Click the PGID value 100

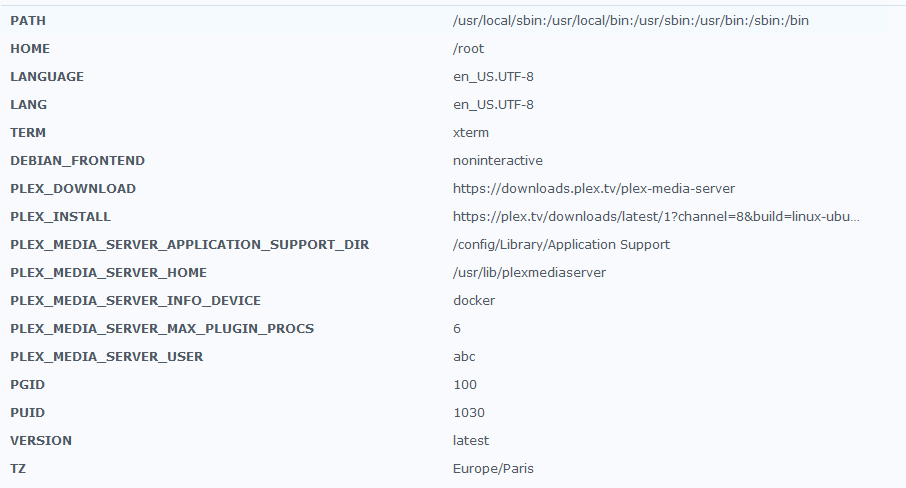tap(465, 385)
